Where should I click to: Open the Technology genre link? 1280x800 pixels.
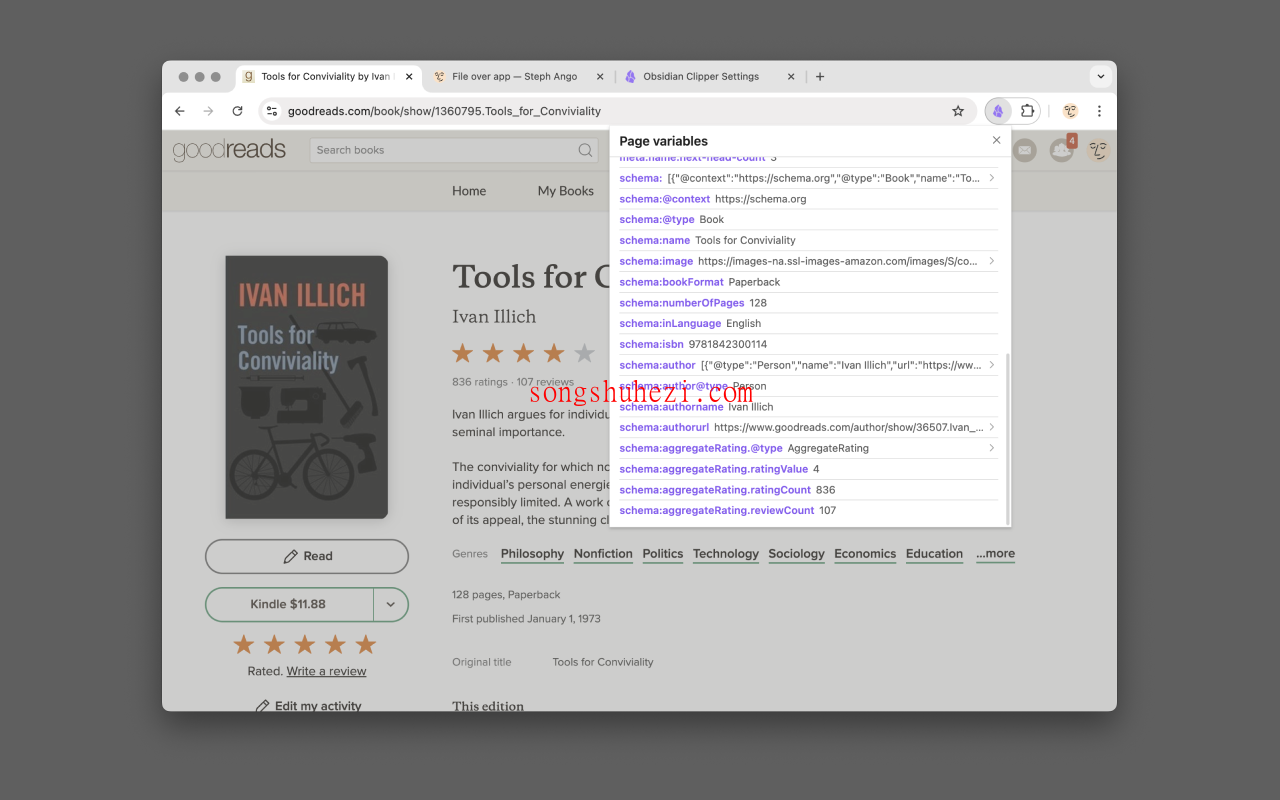pos(726,554)
